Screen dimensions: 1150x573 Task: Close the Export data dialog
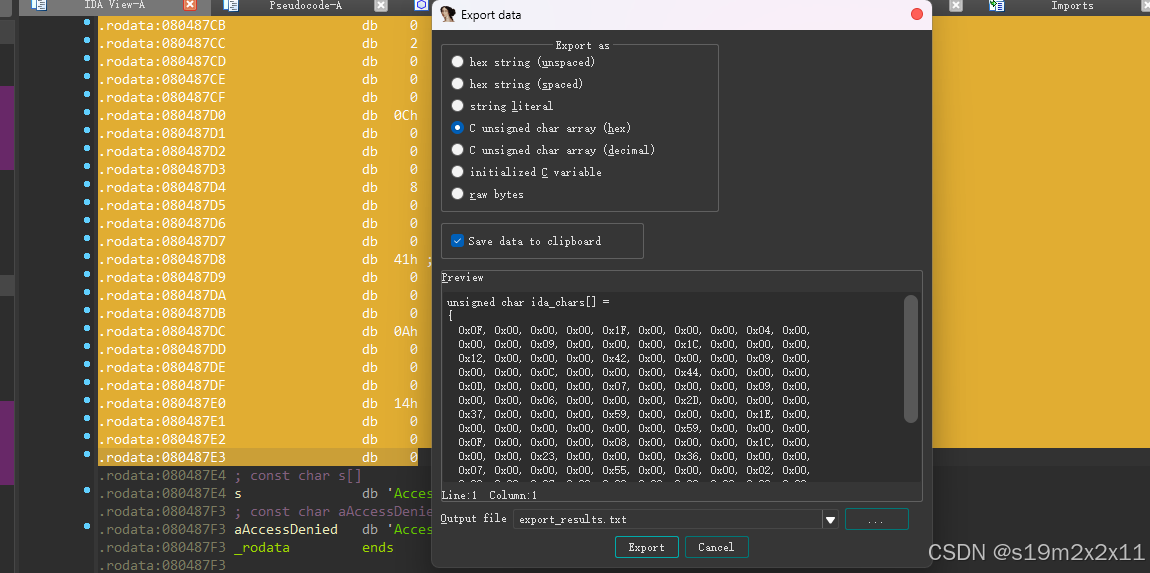pos(917,15)
